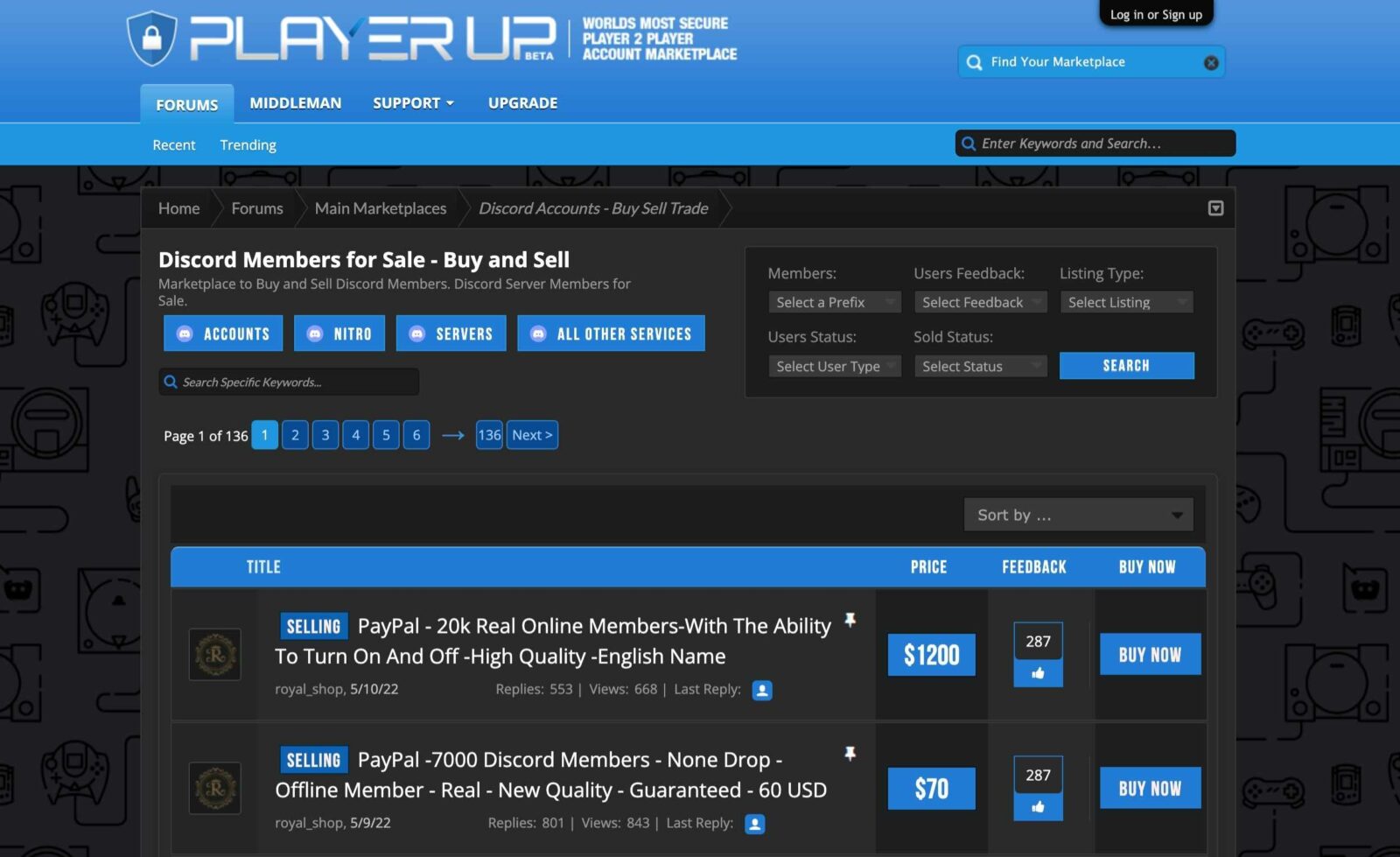Open royal_shop profile on 5/9/22 listing

[309, 824]
